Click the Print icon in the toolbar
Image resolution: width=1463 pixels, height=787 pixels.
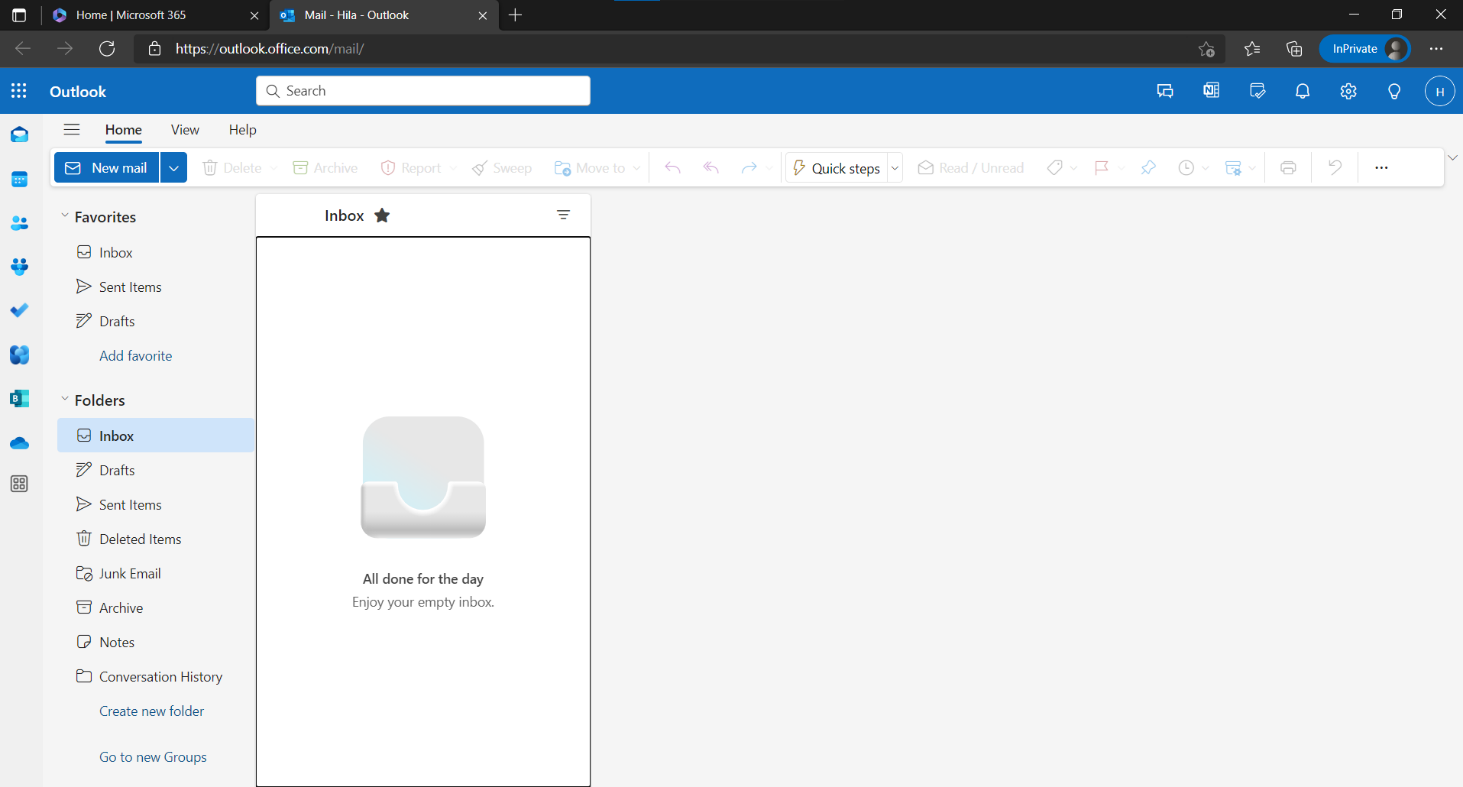pos(1288,168)
